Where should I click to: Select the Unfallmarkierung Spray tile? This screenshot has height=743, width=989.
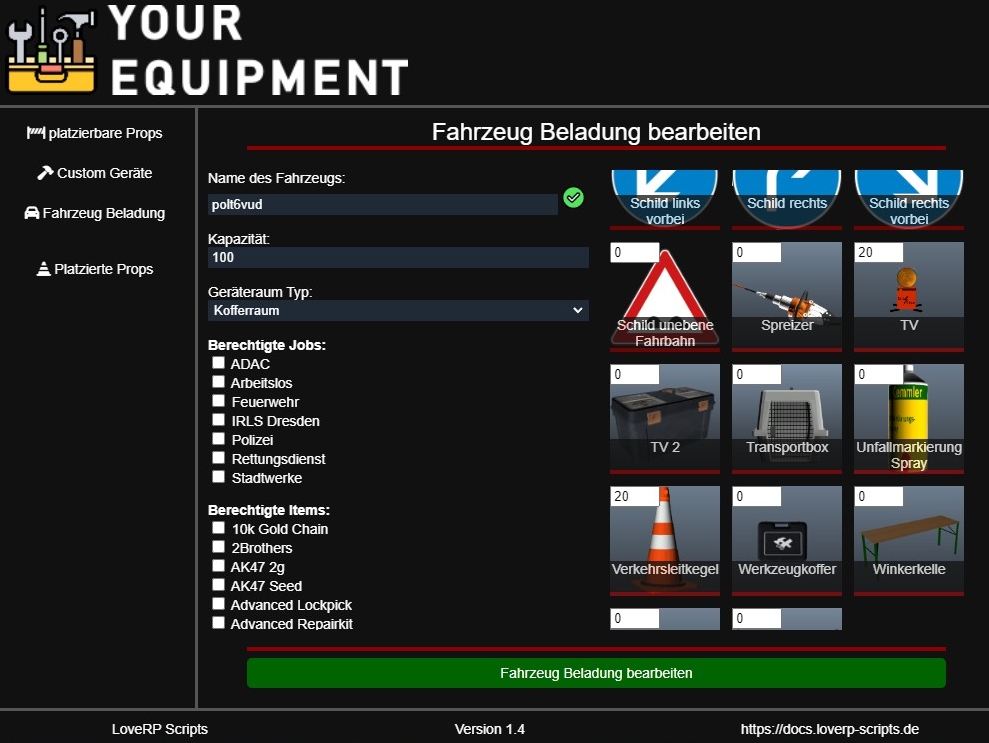point(909,419)
